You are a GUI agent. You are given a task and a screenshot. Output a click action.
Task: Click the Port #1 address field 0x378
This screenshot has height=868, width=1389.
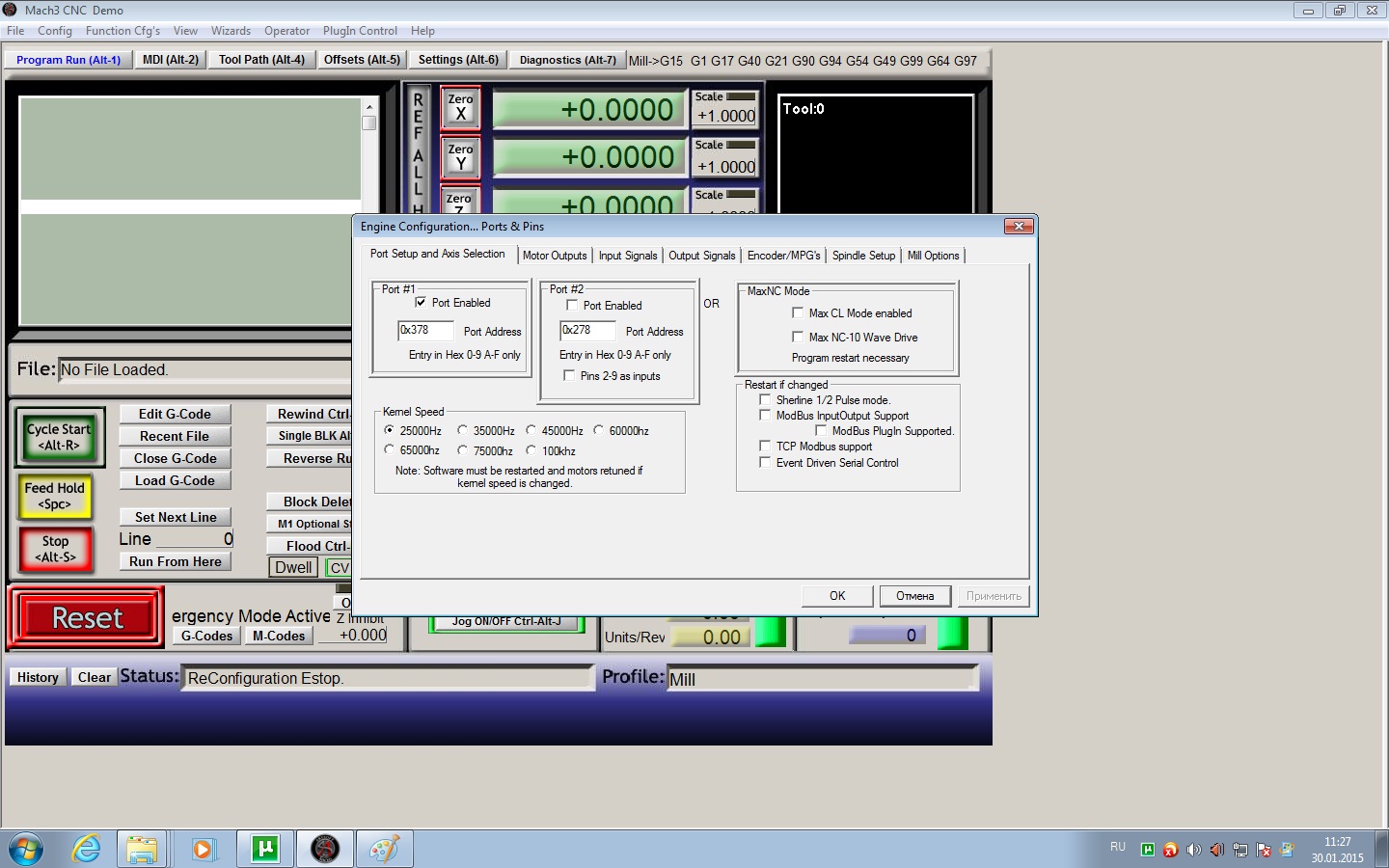(x=425, y=330)
